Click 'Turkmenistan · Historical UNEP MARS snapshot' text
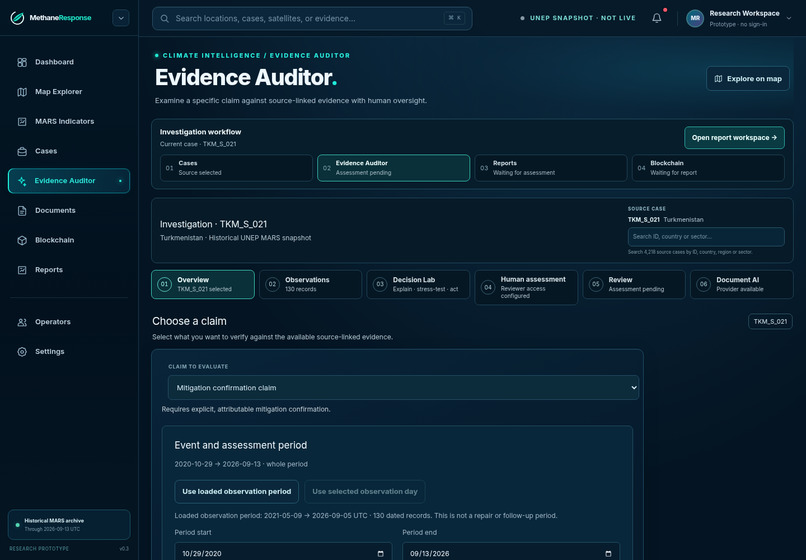 235,238
